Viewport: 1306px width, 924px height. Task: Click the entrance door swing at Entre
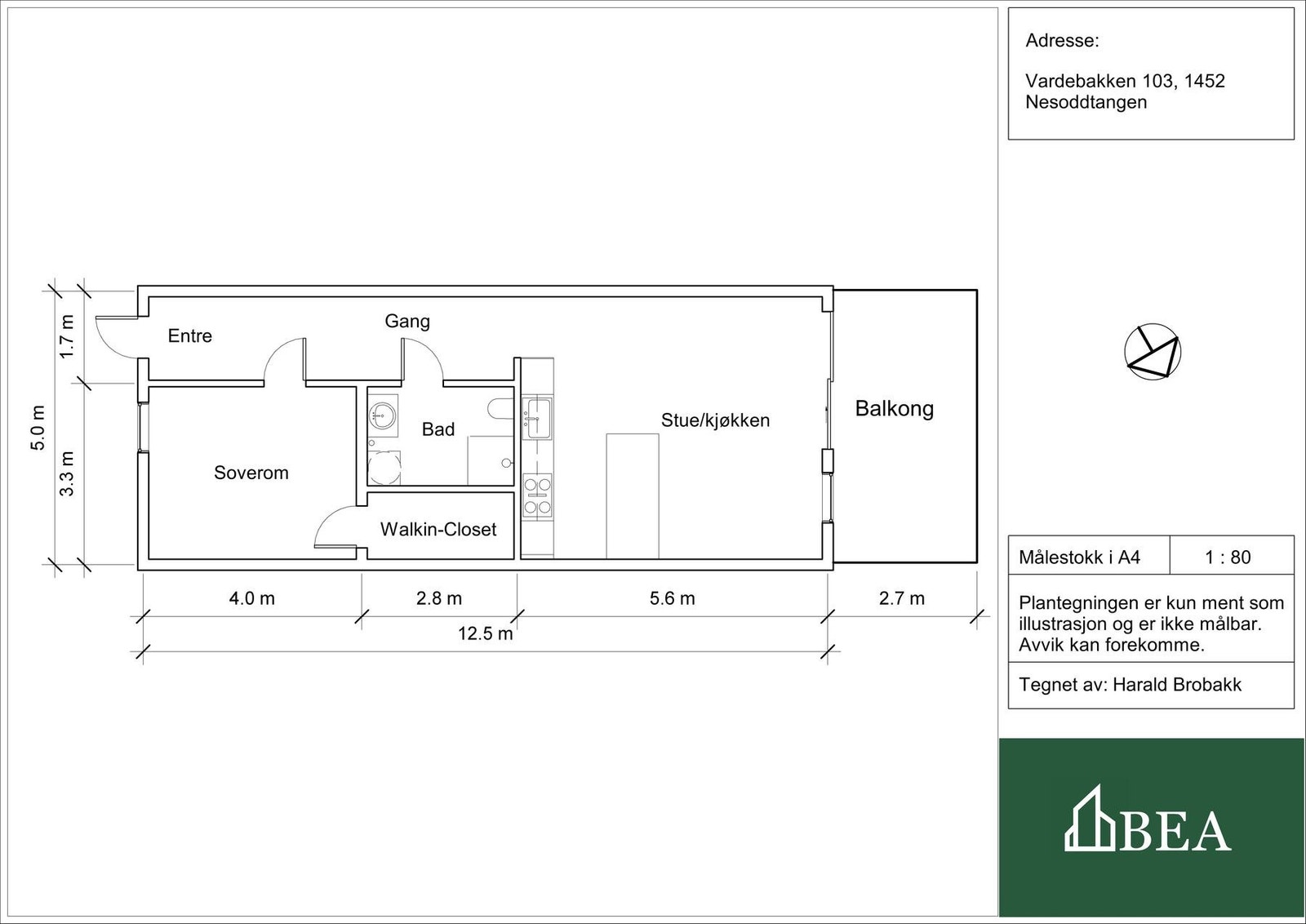point(117,338)
